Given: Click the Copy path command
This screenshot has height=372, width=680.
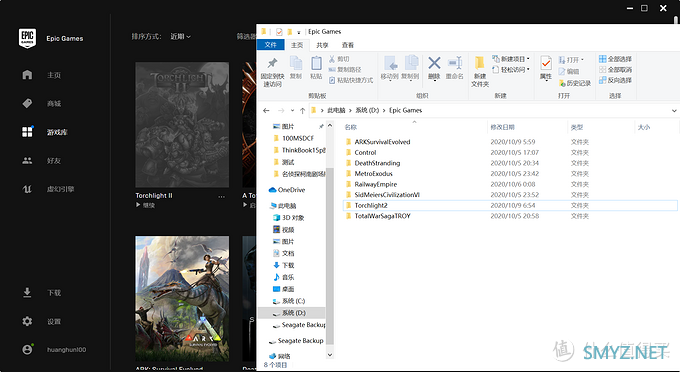Looking at the screenshot, I should tap(345, 69).
